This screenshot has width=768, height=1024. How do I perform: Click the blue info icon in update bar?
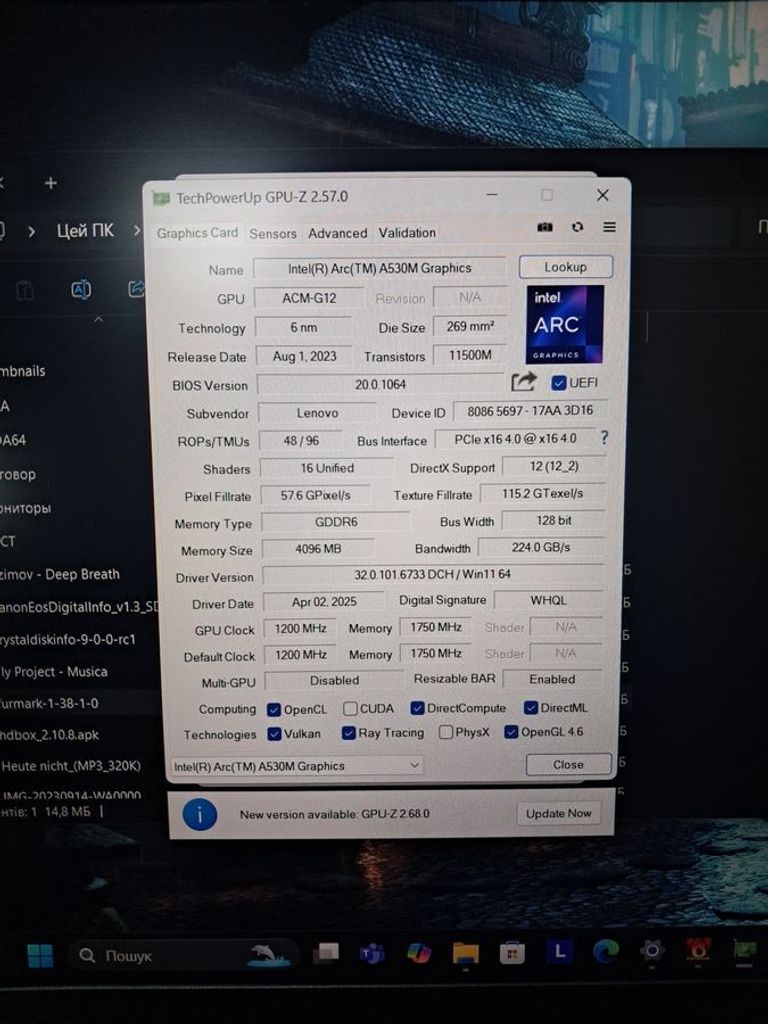(200, 815)
